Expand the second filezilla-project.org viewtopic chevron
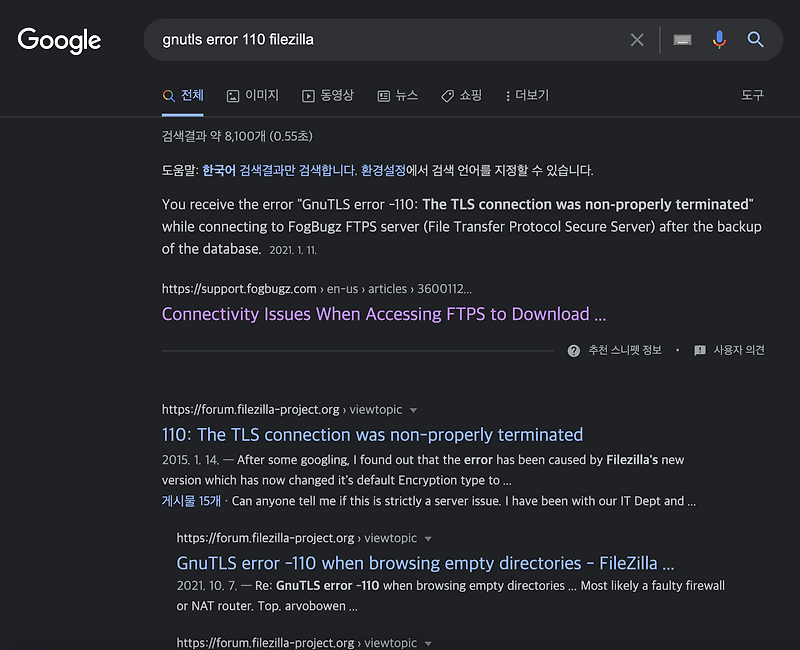This screenshot has width=800, height=650. click(x=428, y=537)
